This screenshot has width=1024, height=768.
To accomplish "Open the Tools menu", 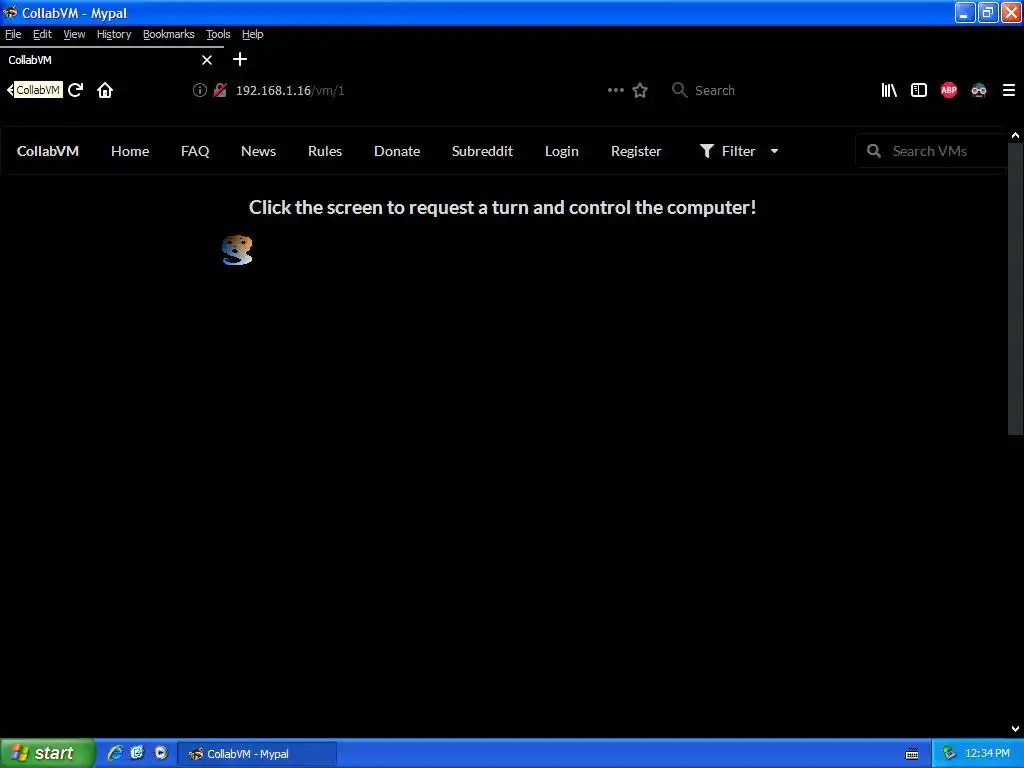I will tap(218, 34).
